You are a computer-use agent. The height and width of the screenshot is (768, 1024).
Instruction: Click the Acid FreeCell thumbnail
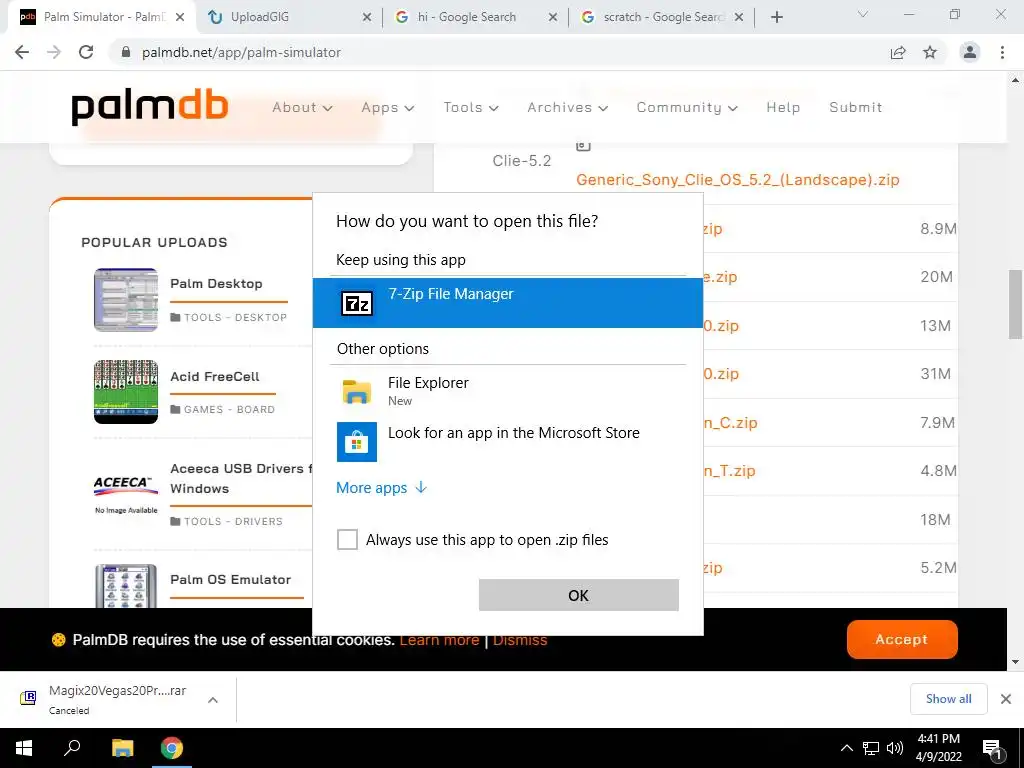click(x=125, y=392)
